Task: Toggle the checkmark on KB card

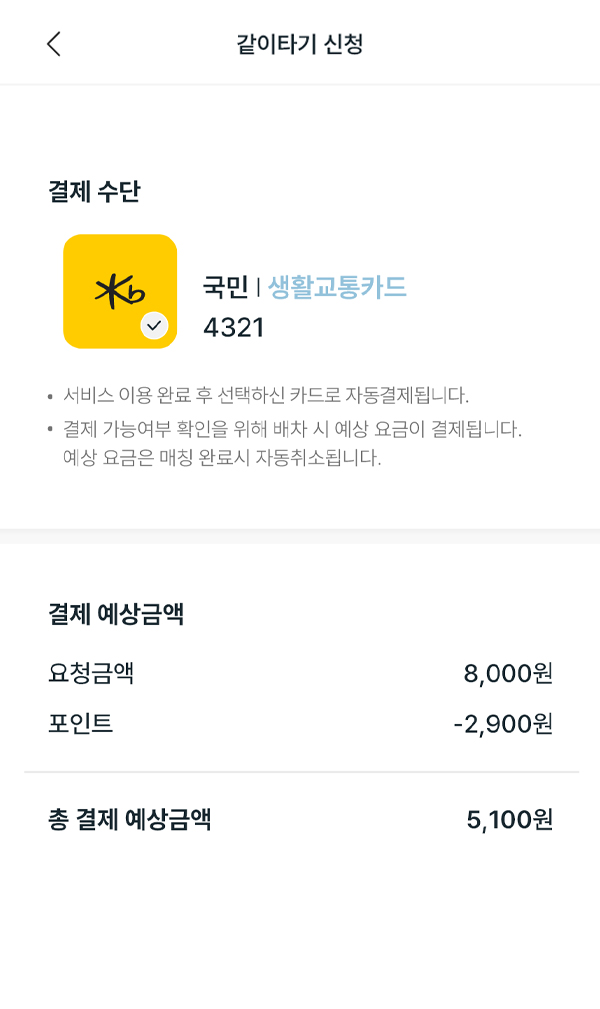Action: point(155,326)
